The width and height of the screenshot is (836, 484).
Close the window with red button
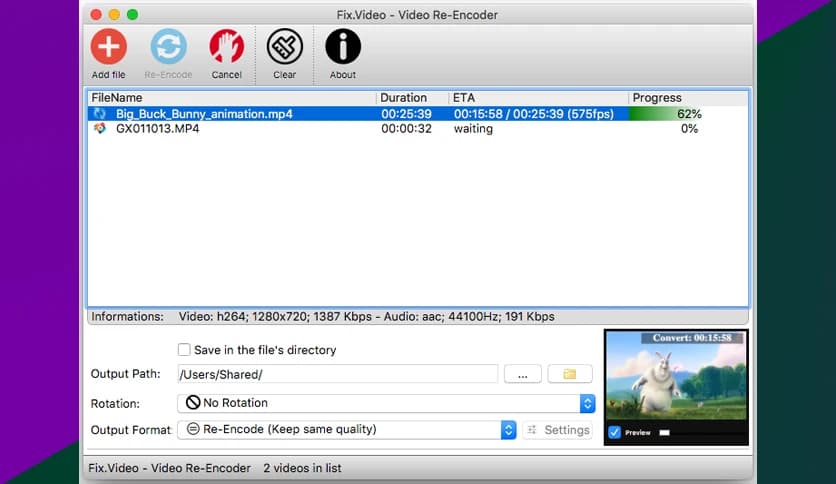coord(96,15)
